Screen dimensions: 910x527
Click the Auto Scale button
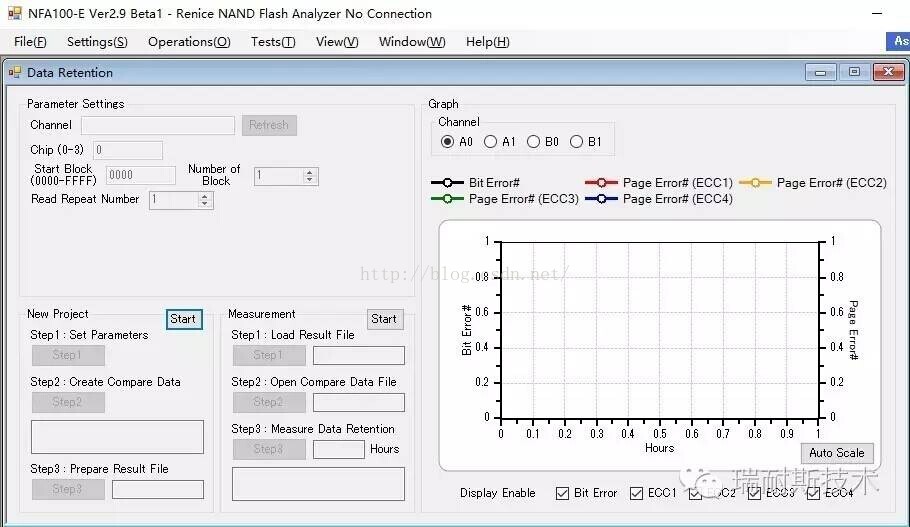tap(837, 453)
